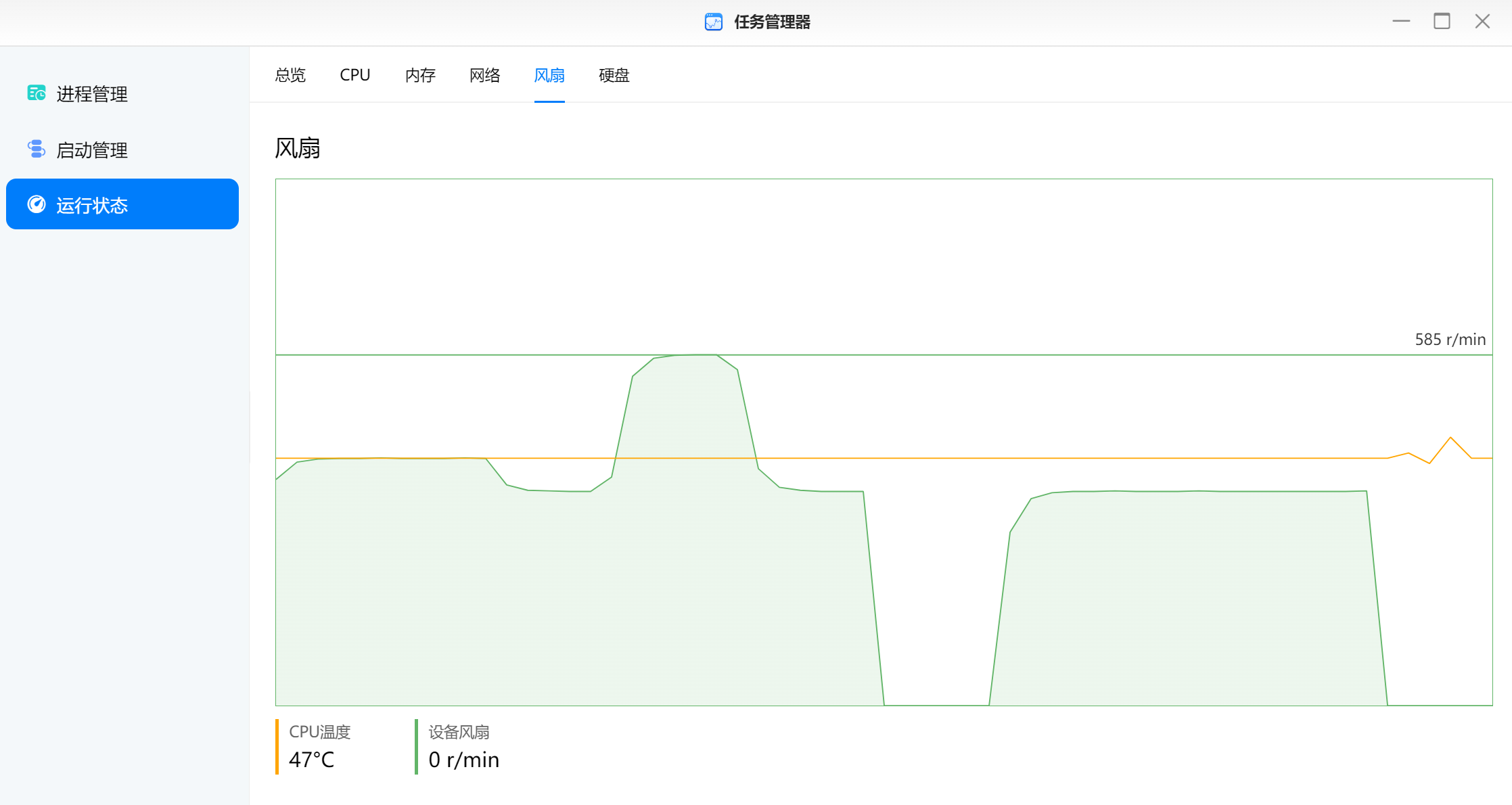Click the startup management sidebar icon
Screen dimensions: 1512x805
pos(37,149)
